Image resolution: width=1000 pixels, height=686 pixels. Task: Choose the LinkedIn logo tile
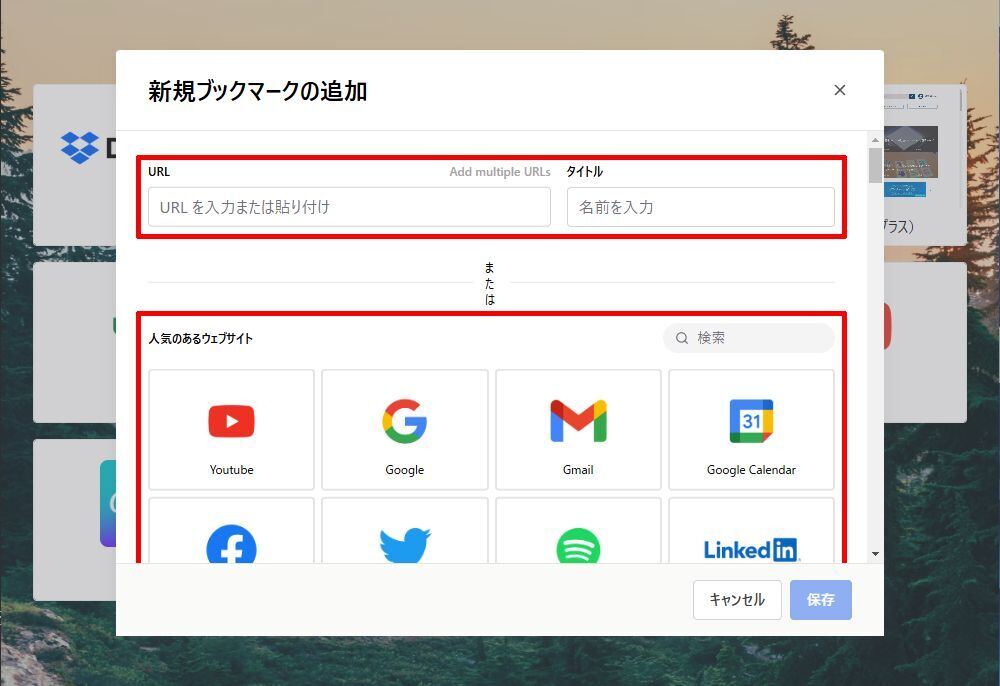751,530
